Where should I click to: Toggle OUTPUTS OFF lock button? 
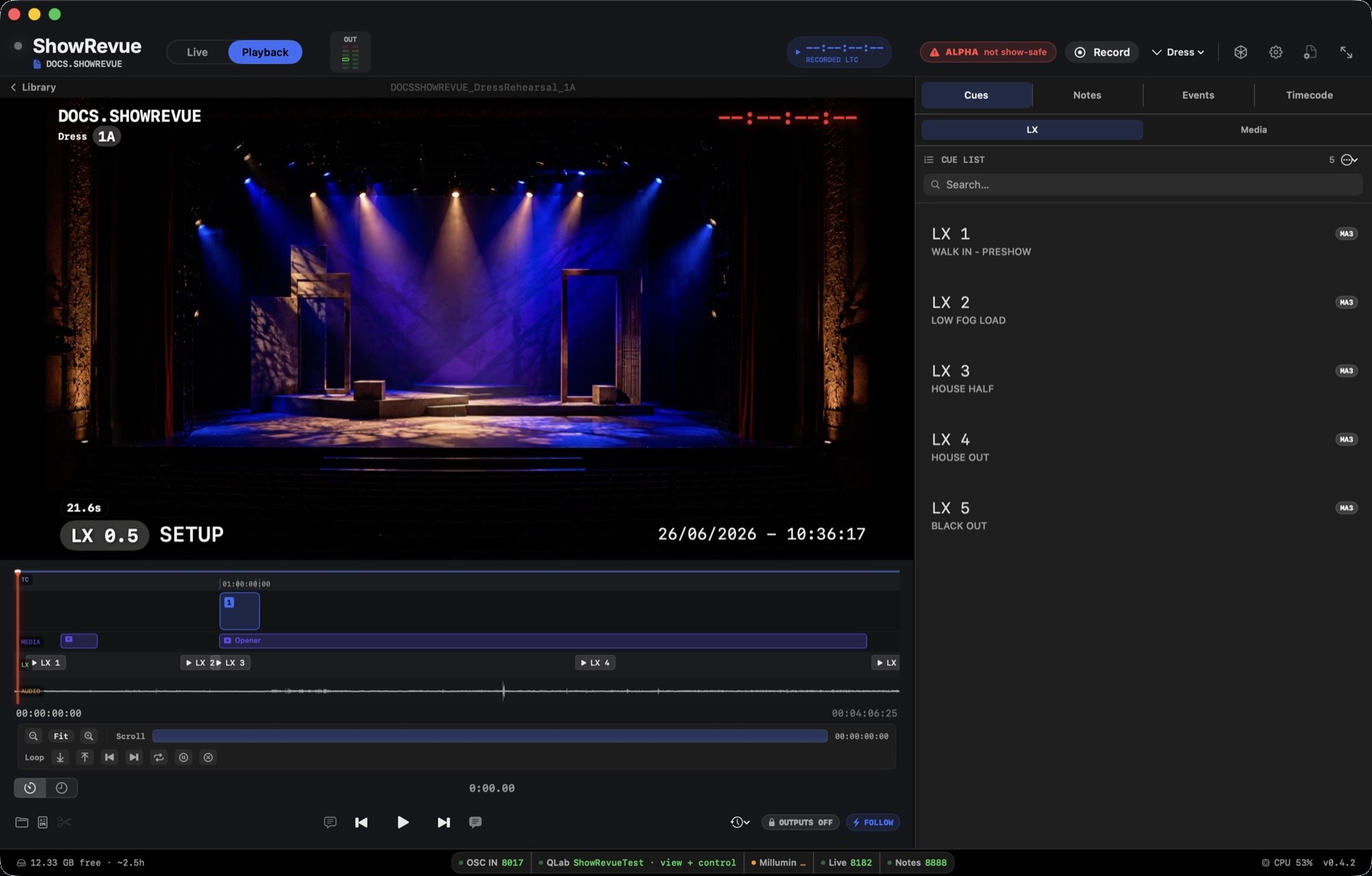[x=800, y=823]
